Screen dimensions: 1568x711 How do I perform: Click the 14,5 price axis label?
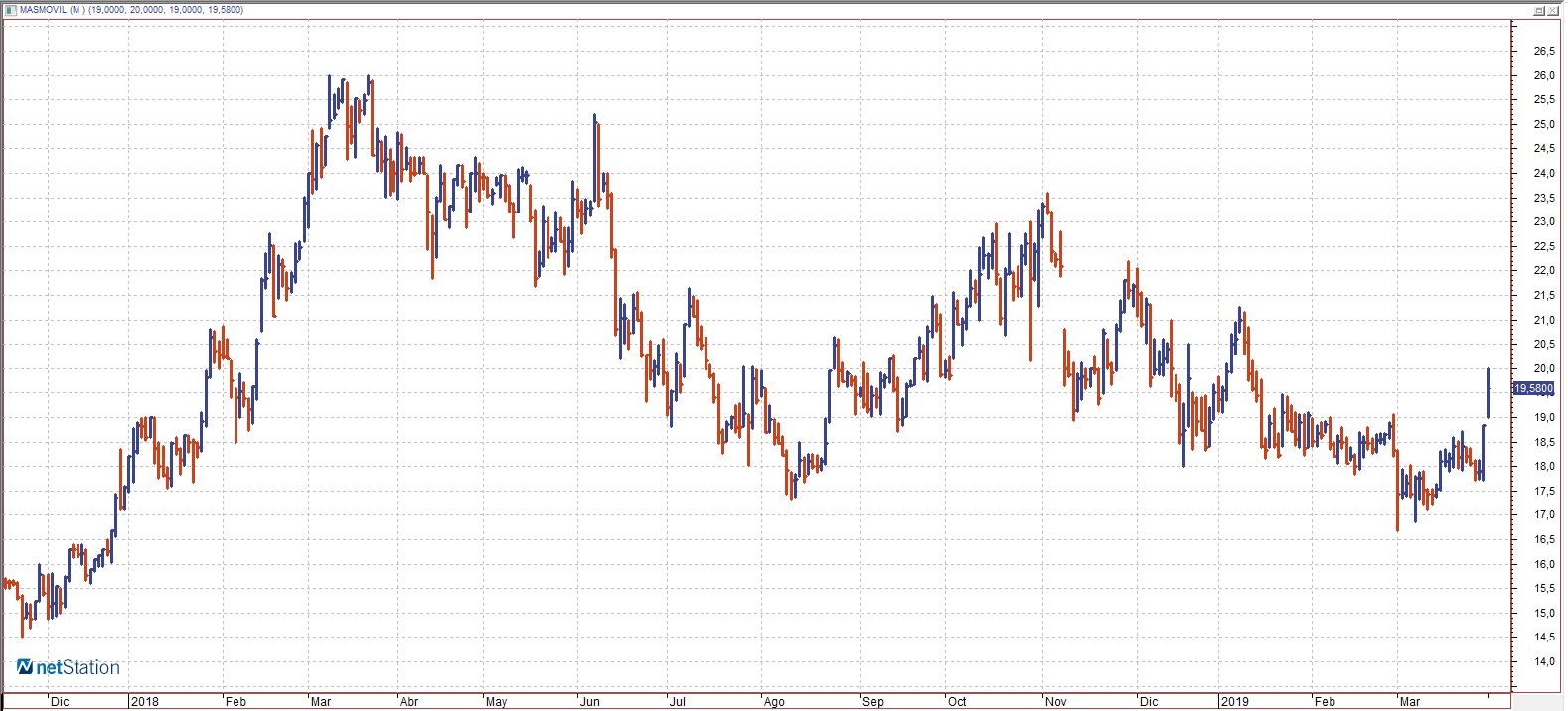tap(1544, 637)
